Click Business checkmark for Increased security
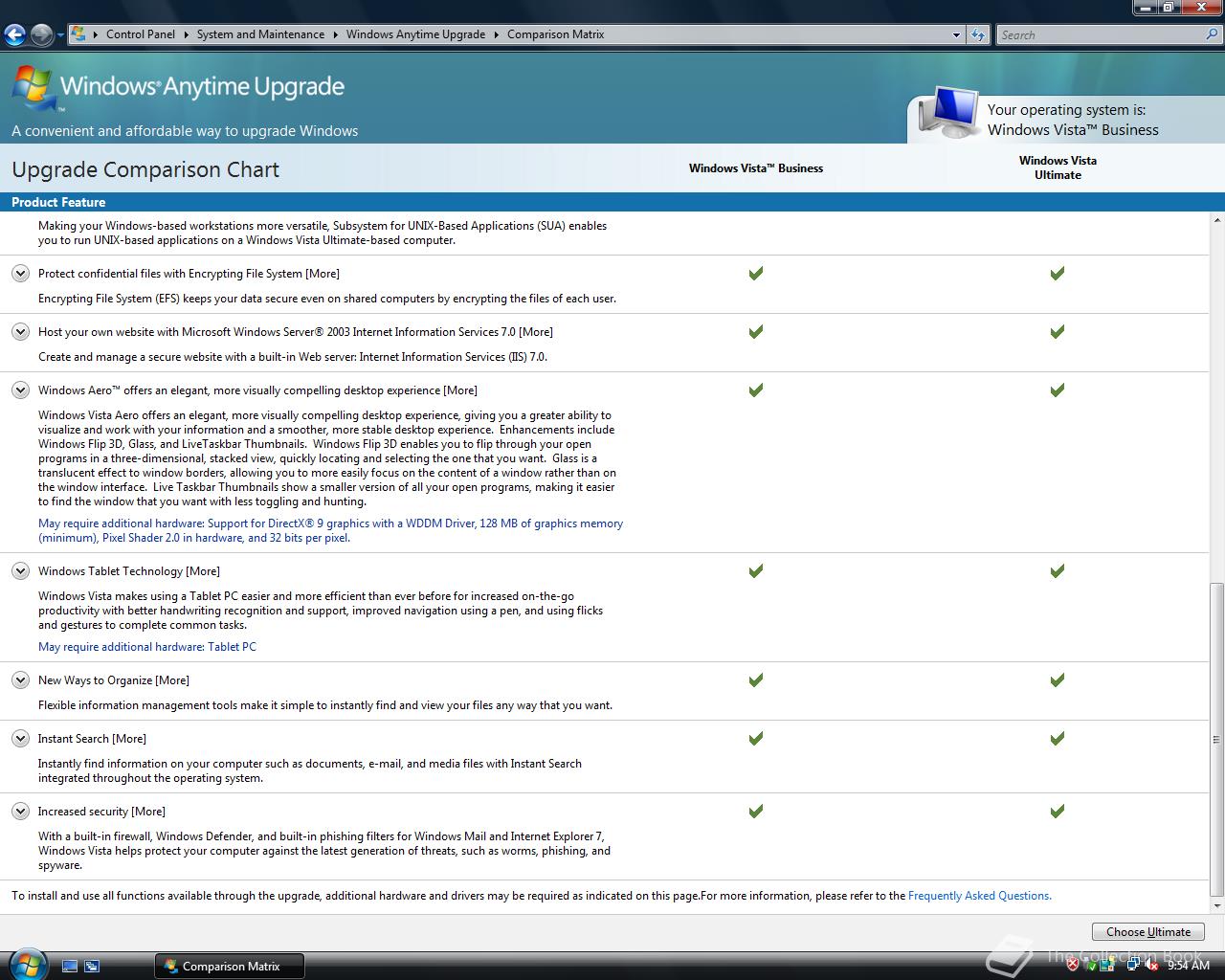Viewport: 1225px width, 980px height. pyautogui.click(x=756, y=812)
